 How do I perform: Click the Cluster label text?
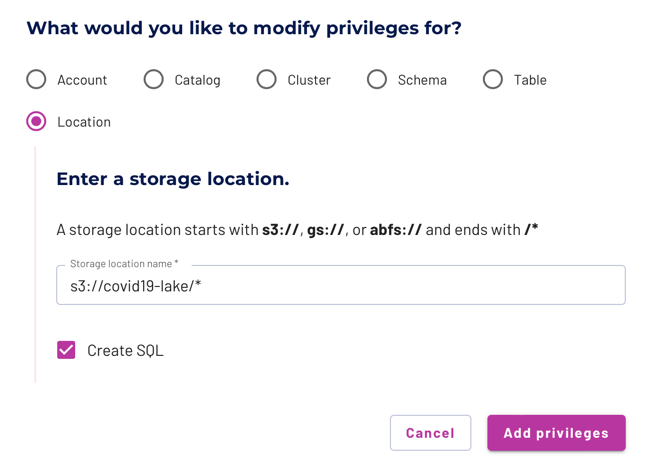[x=309, y=80]
